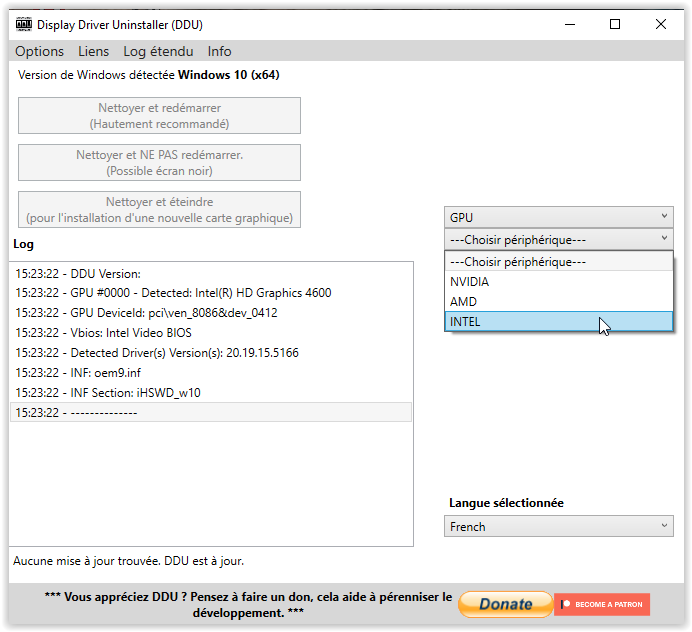Select INF Section iHSWD_w10 log line

[211, 393]
